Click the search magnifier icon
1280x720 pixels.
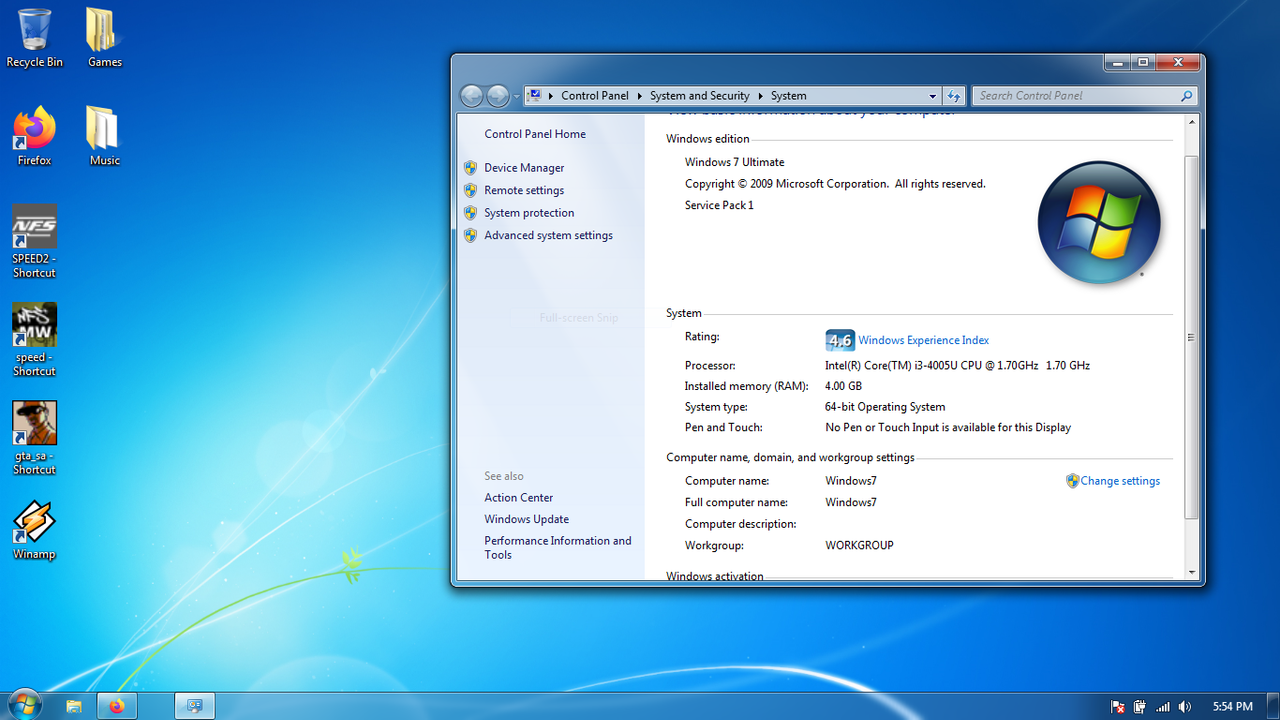pos(1186,96)
